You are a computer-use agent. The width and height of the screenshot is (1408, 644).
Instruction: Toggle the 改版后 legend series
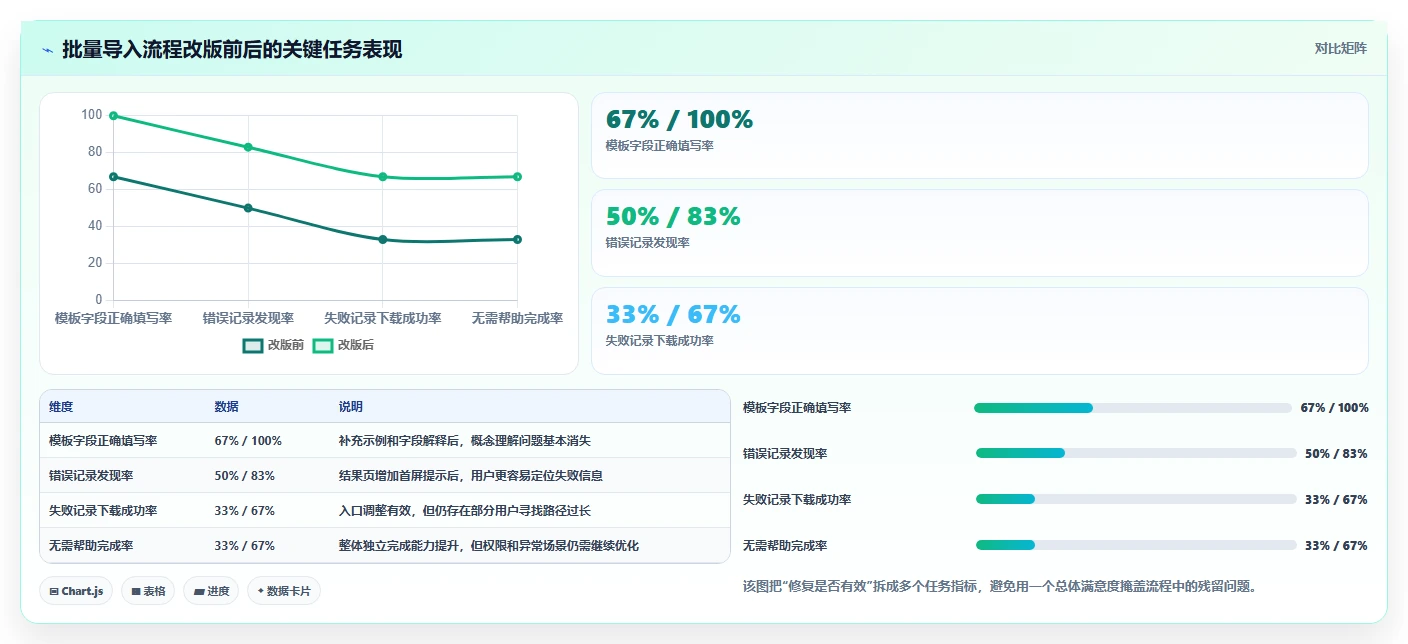pos(343,345)
